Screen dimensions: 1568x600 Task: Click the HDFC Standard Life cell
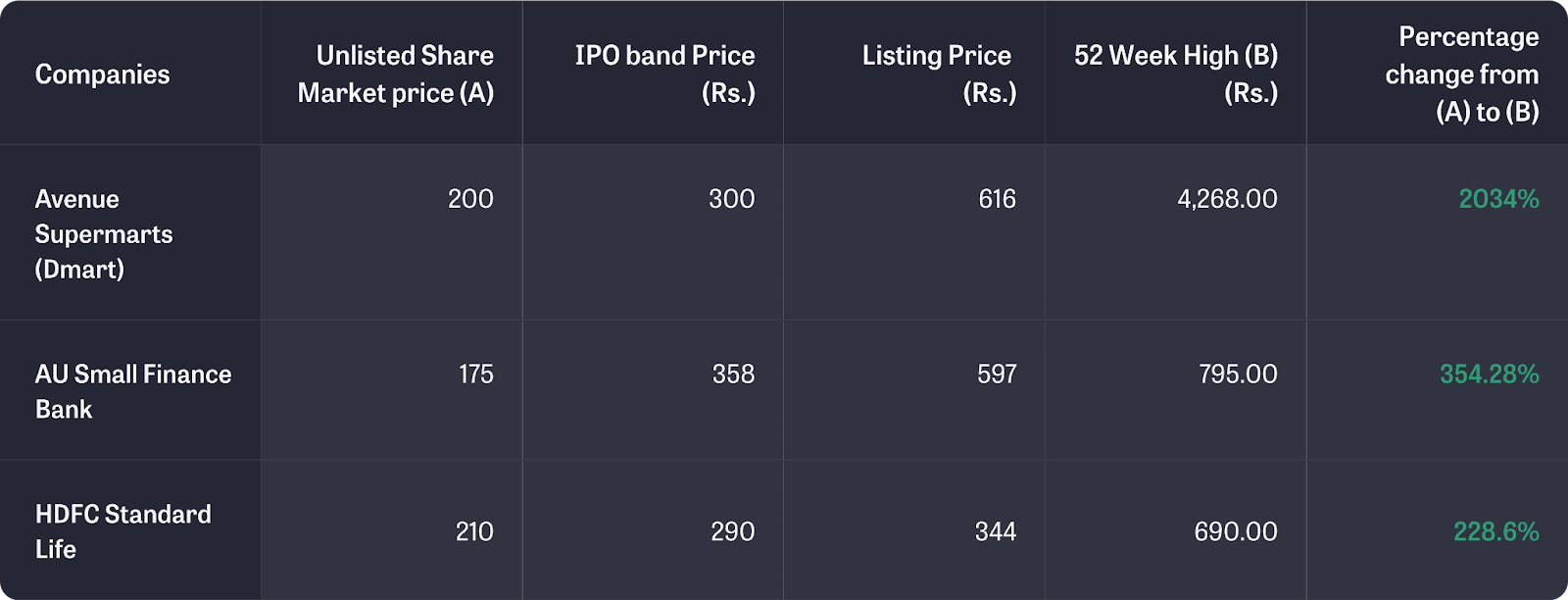[x=123, y=531]
